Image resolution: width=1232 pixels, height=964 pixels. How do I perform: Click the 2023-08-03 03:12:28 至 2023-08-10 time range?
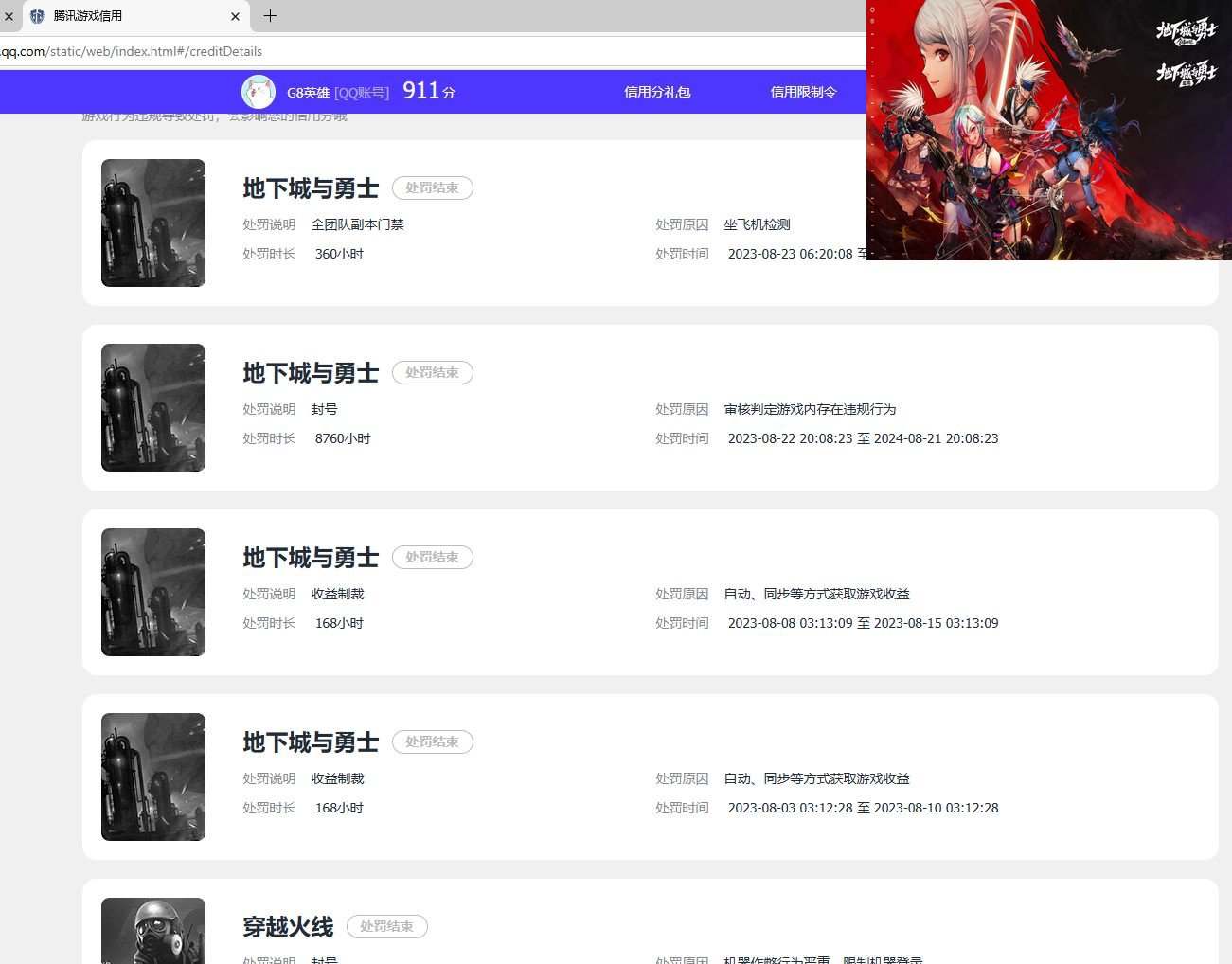coord(863,808)
